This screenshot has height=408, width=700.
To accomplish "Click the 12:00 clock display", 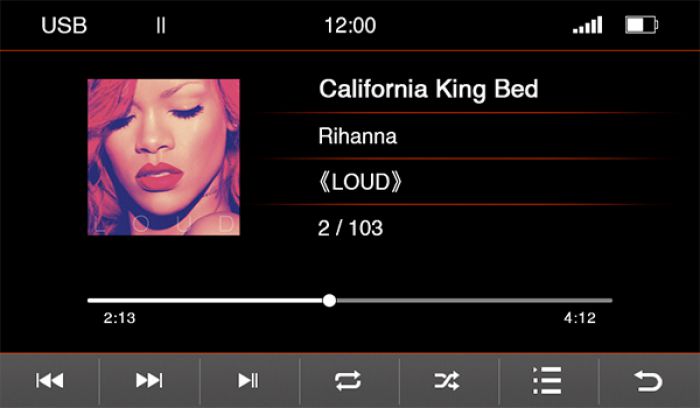I will click(350, 25).
